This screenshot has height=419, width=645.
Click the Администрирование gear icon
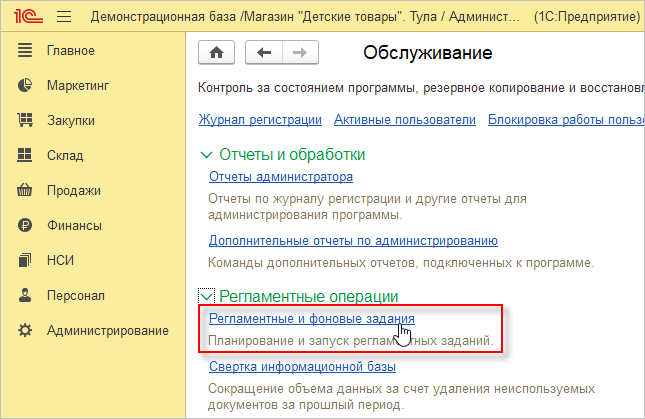26,330
